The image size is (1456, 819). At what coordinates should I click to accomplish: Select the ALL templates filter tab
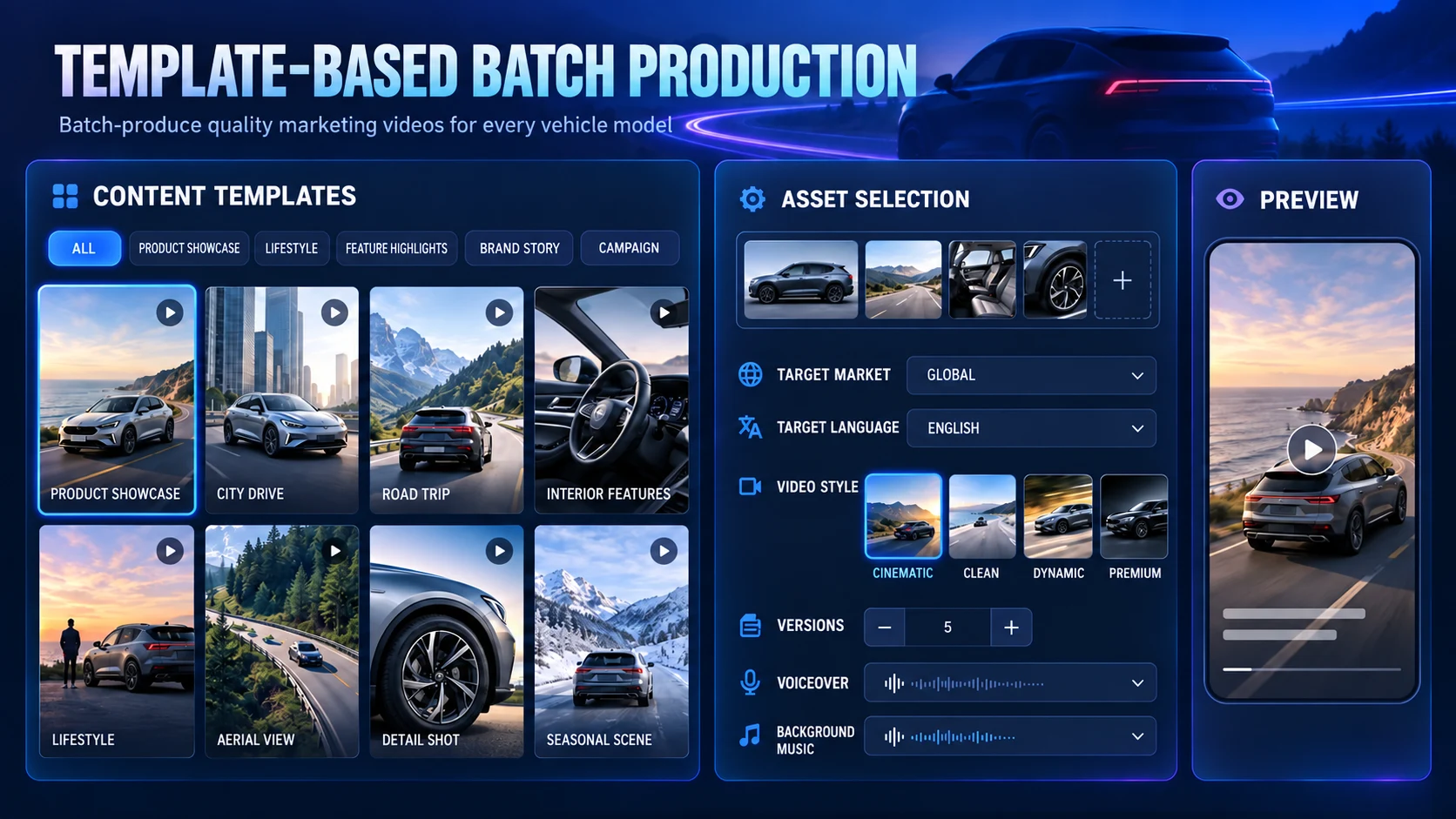click(x=84, y=248)
